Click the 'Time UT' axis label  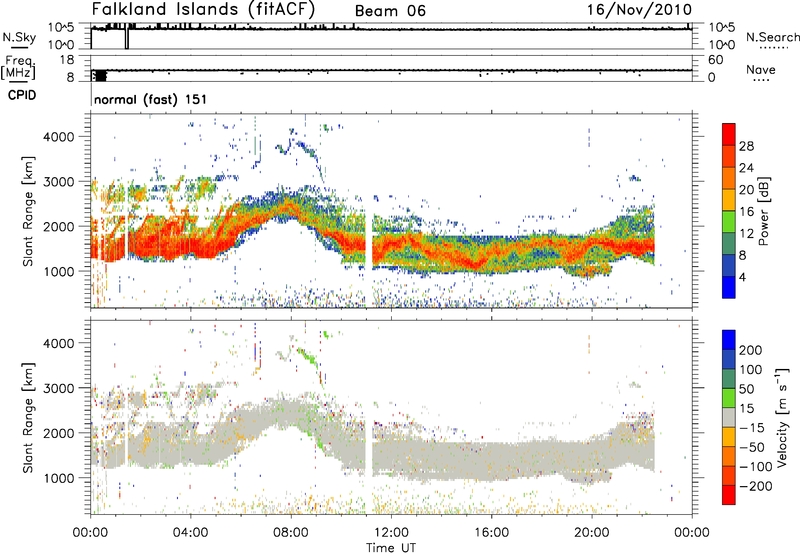tap(391, 547)
